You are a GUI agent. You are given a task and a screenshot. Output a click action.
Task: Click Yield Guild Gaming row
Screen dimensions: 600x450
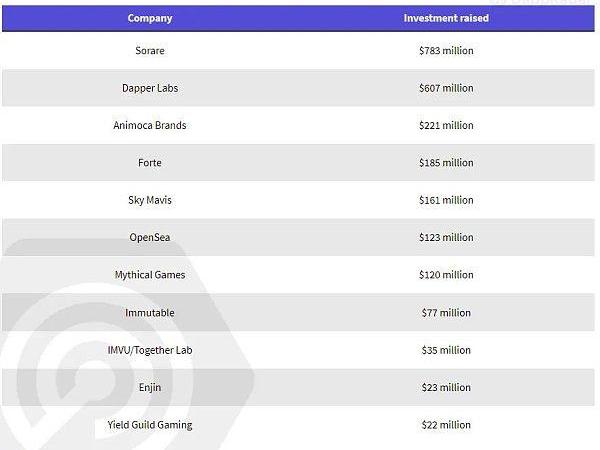coord(150,425)
